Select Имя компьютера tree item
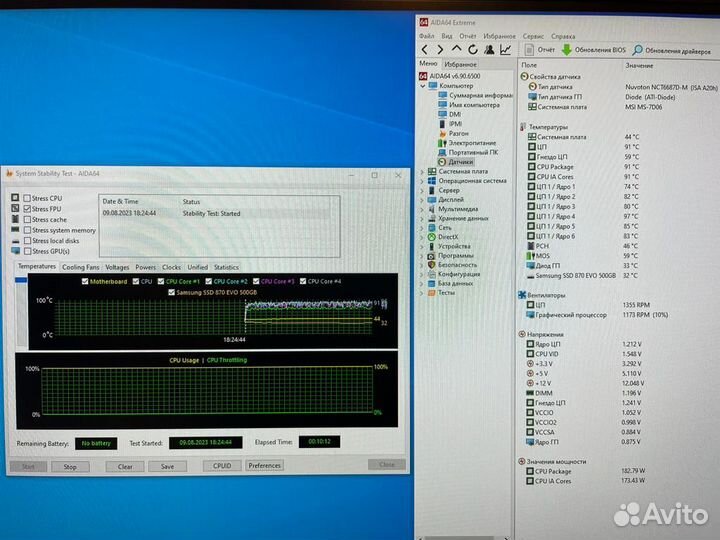Image resolution: width=720 pixels, height=540 pixels. click(x=469, y=105)
